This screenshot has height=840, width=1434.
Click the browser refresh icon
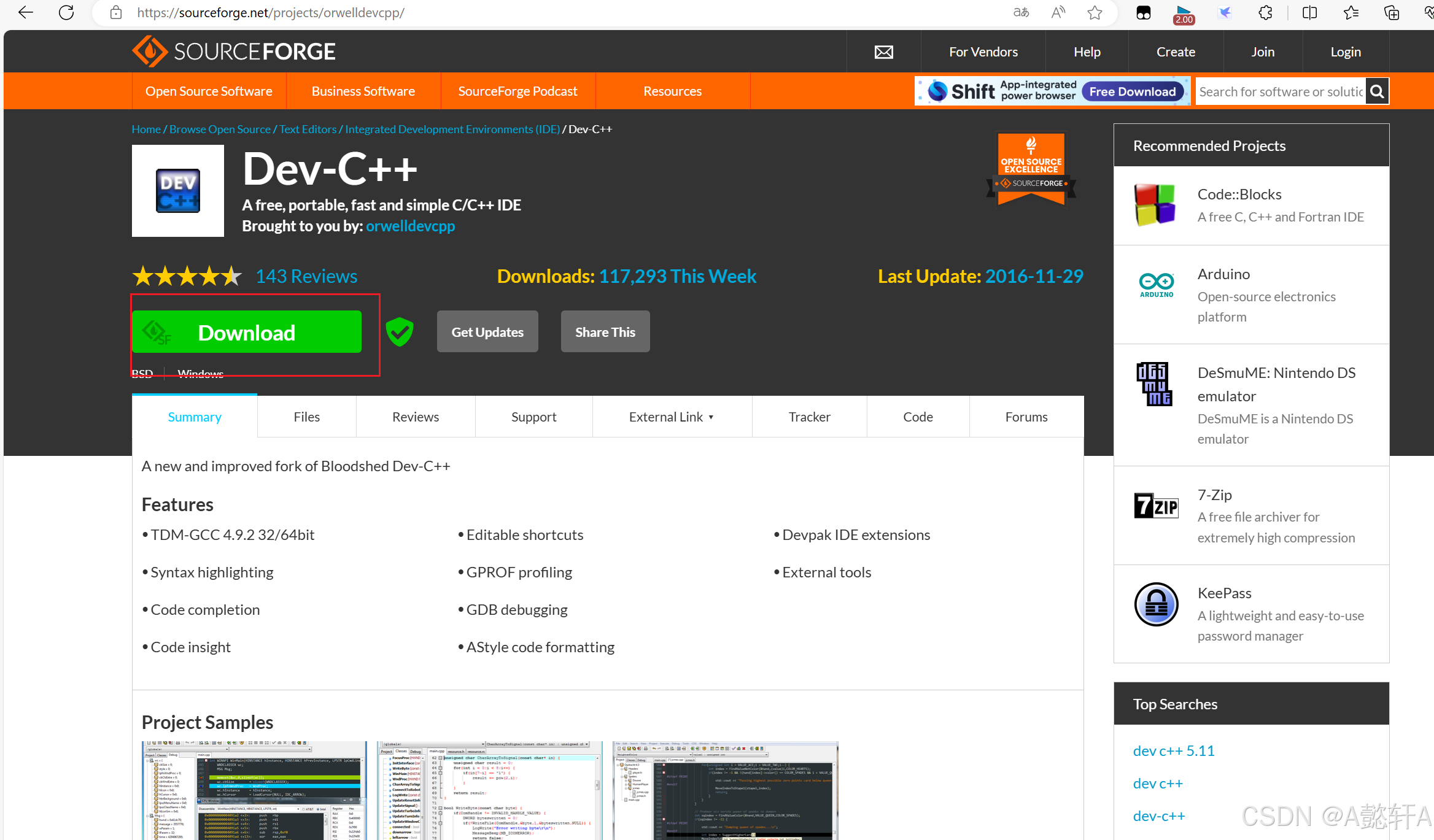[x=66, y=12]
